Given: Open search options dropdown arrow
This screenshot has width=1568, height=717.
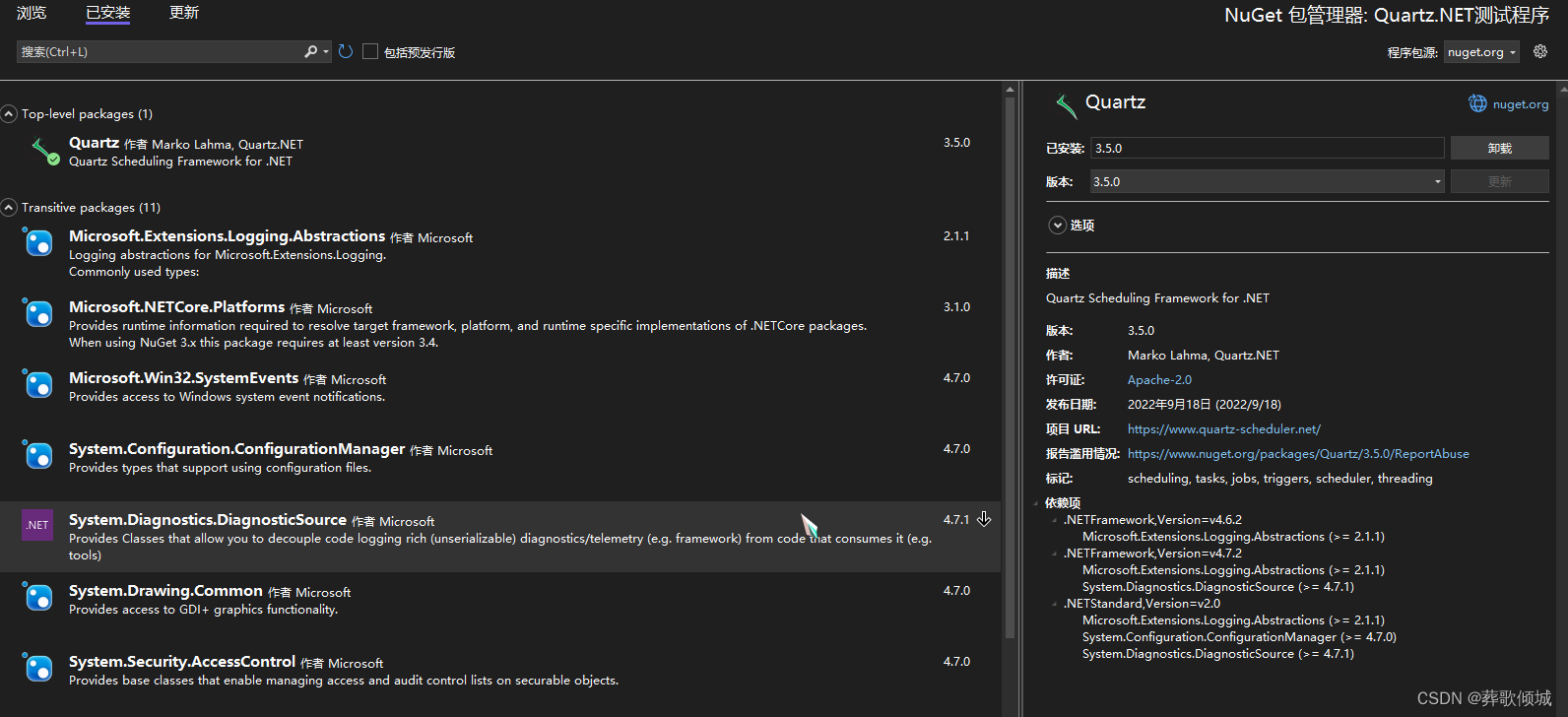Looking at the screenshot, I should 326,52.
